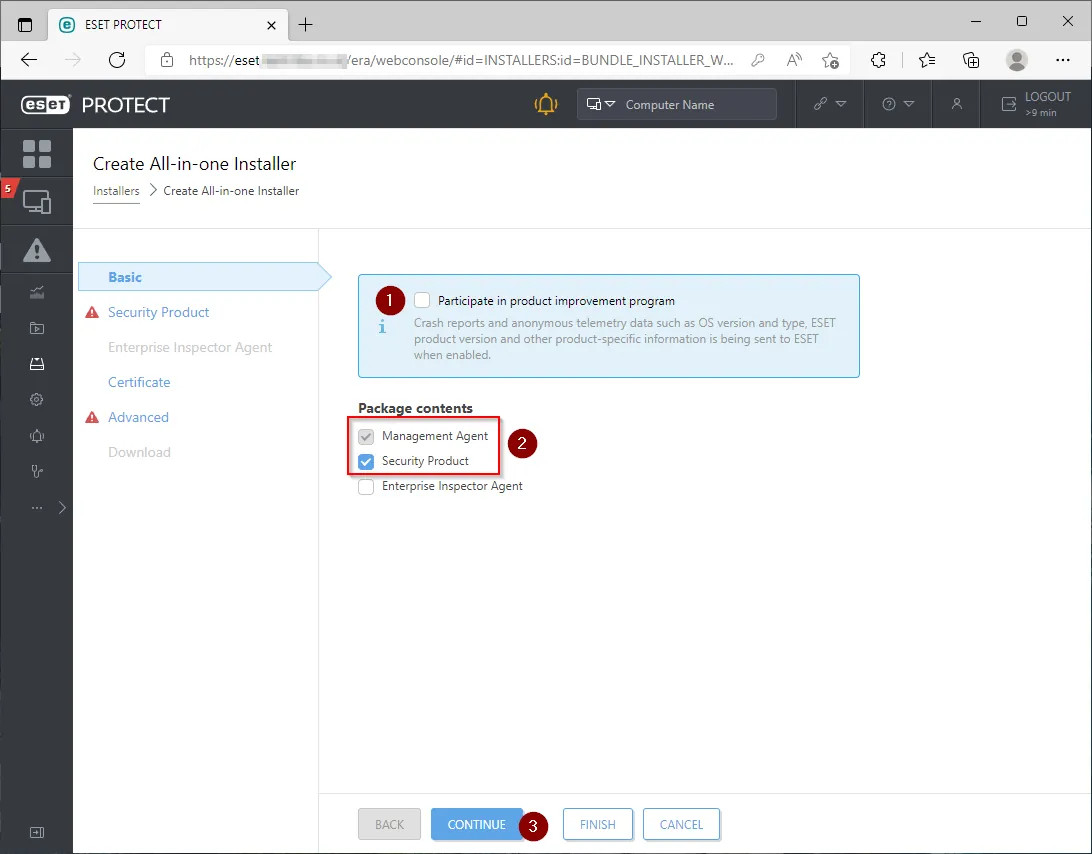Focus the Computer Name search field
Viewport: 1092px width, 854px height.
click(696, 104)
